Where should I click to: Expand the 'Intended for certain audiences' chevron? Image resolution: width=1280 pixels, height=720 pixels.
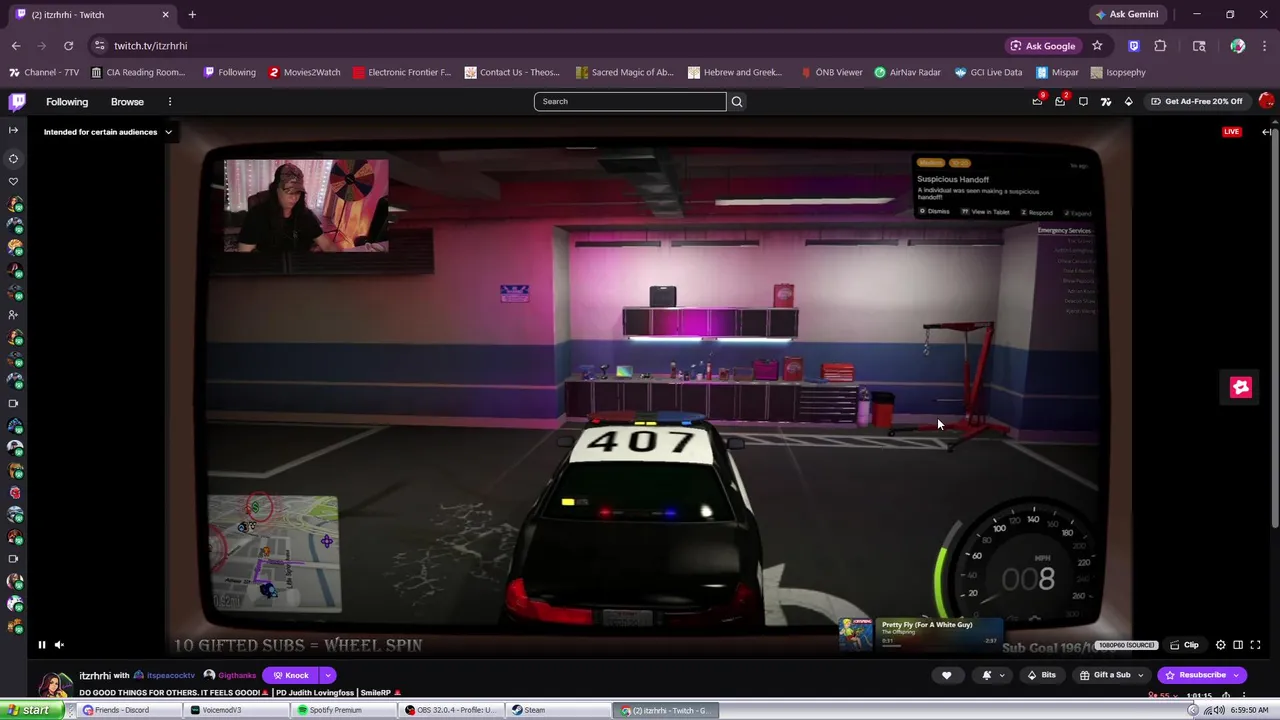click(168, 132)
